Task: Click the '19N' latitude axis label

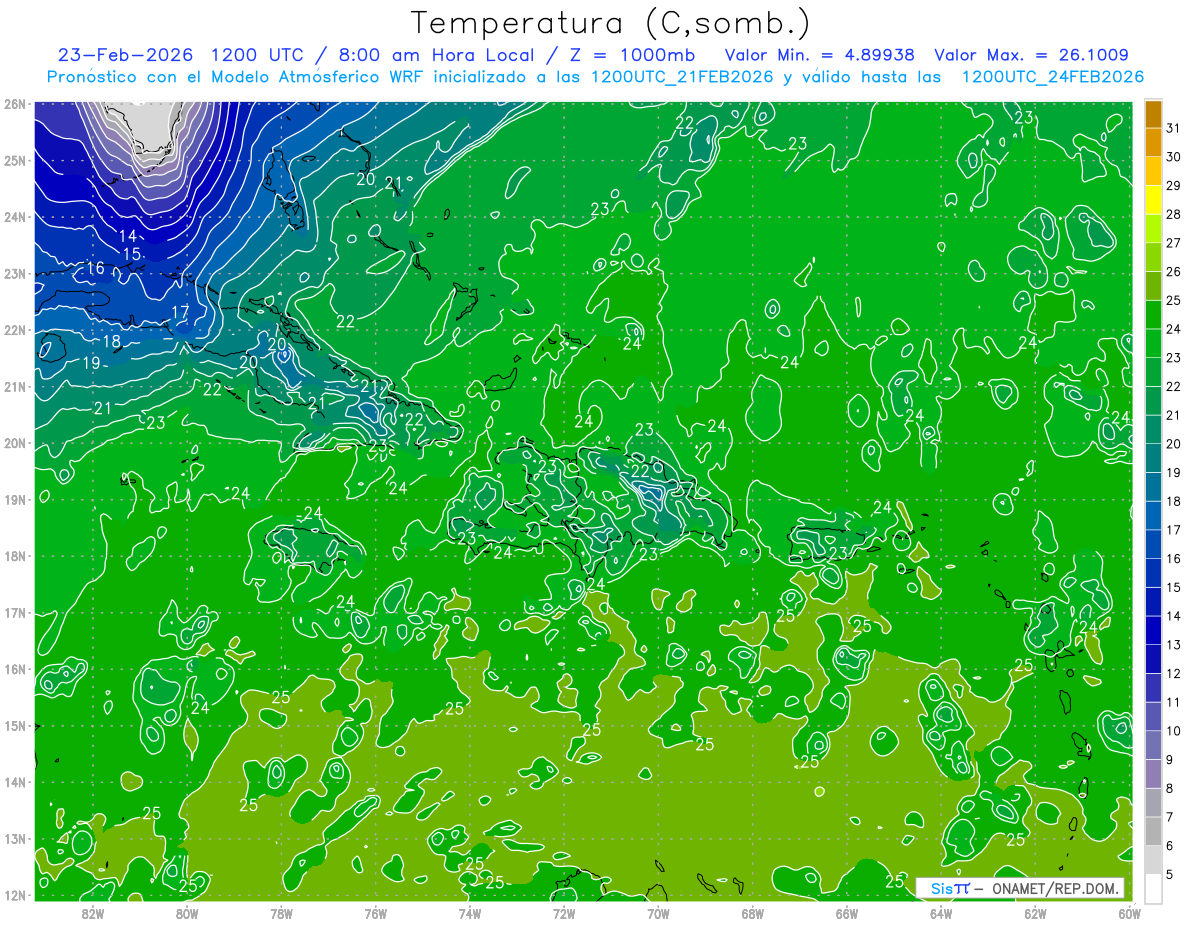Action: [14, 499]
